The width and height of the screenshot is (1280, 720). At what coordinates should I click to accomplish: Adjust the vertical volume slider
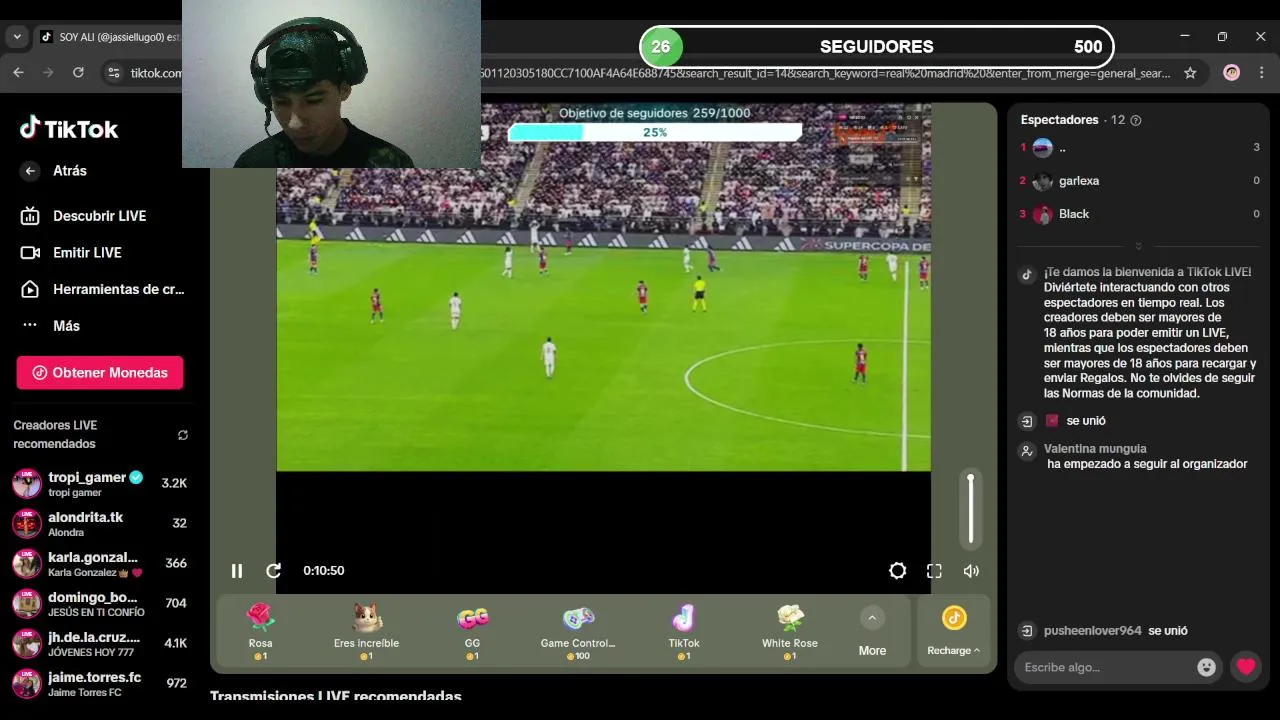click(970, 509)
